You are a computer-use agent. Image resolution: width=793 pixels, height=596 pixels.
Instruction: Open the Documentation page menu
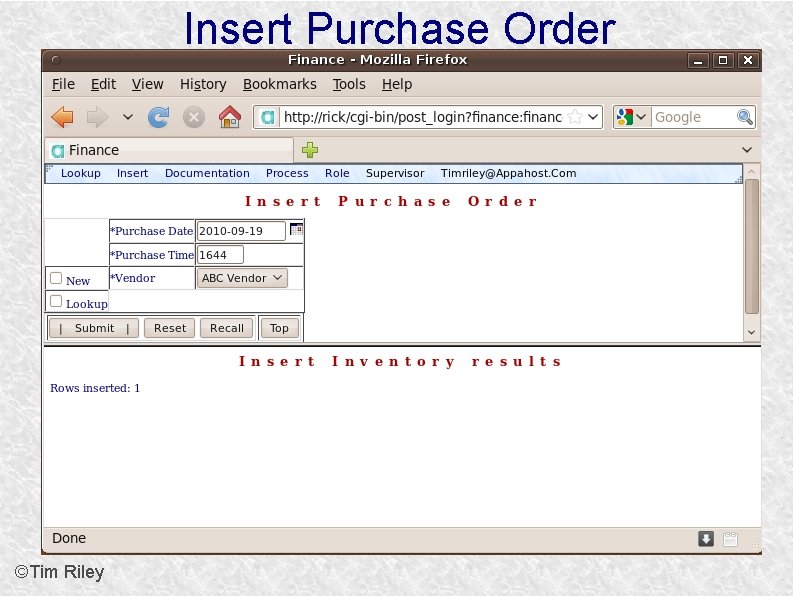[x=207, y=173]
